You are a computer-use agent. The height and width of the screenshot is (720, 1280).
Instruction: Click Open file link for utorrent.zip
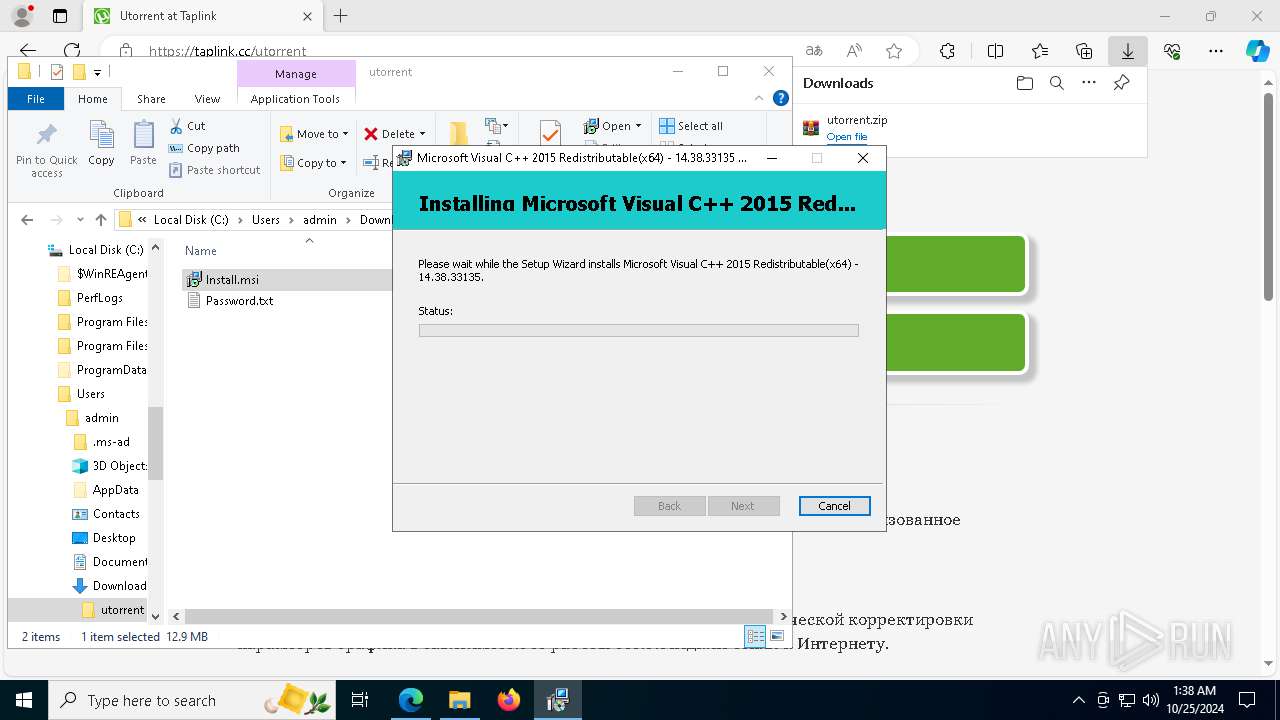click(x=847, y=137)
